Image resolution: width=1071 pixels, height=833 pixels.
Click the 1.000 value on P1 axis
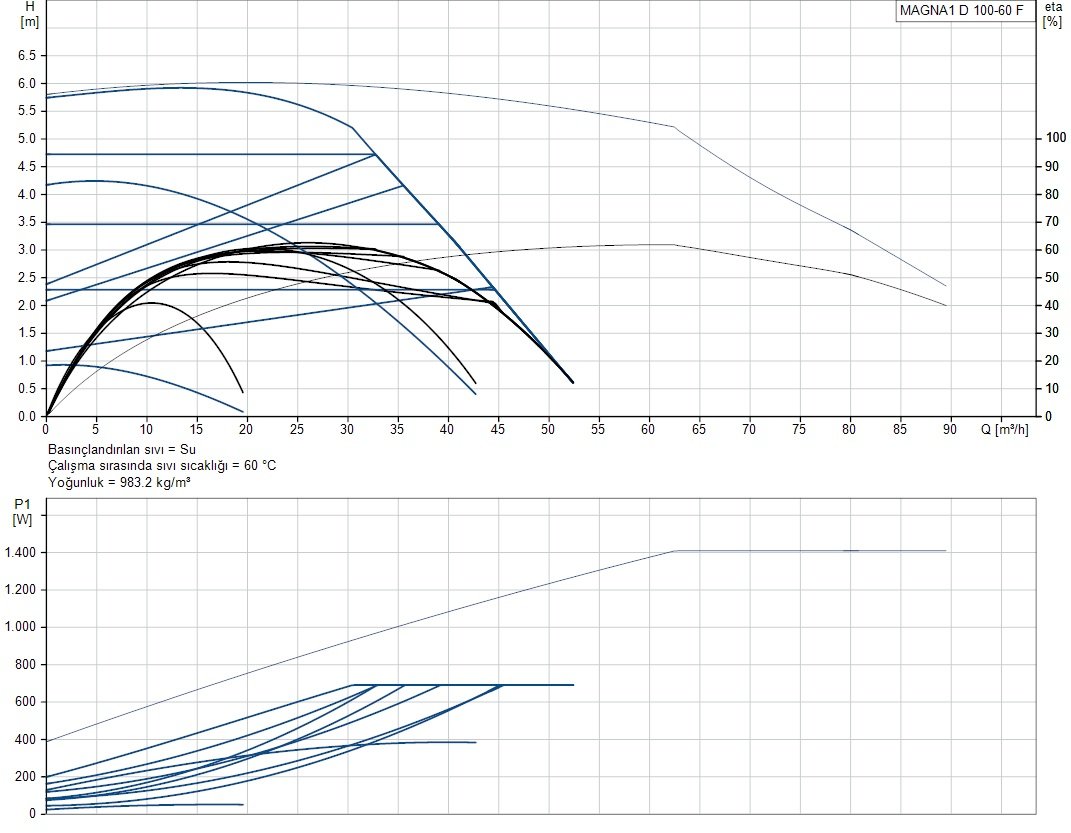pyautogui.click(x=20, y=627)
